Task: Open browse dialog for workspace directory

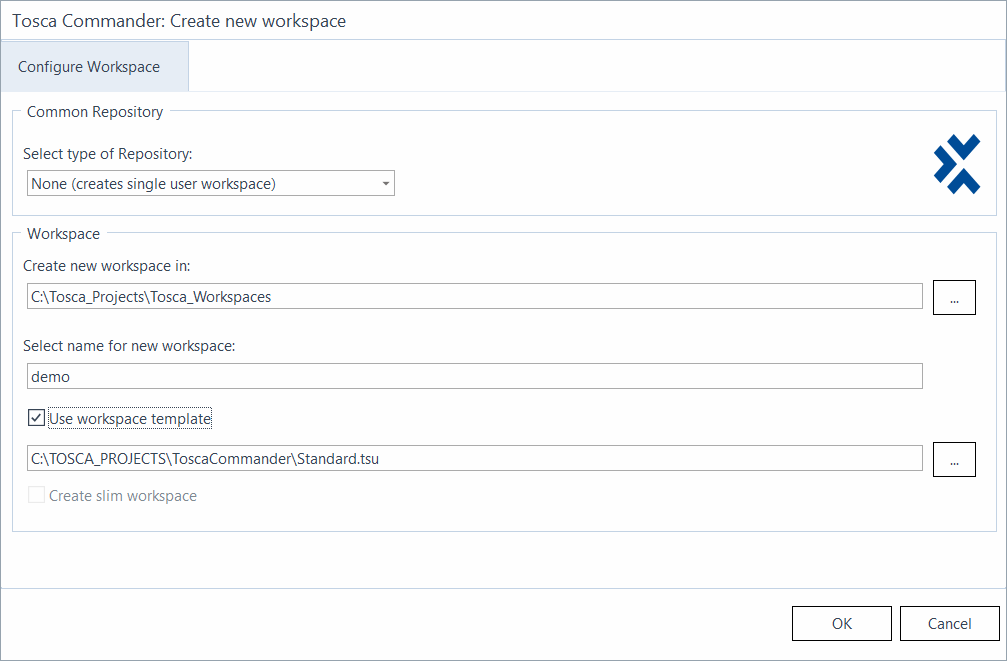Action: point(954,297)
